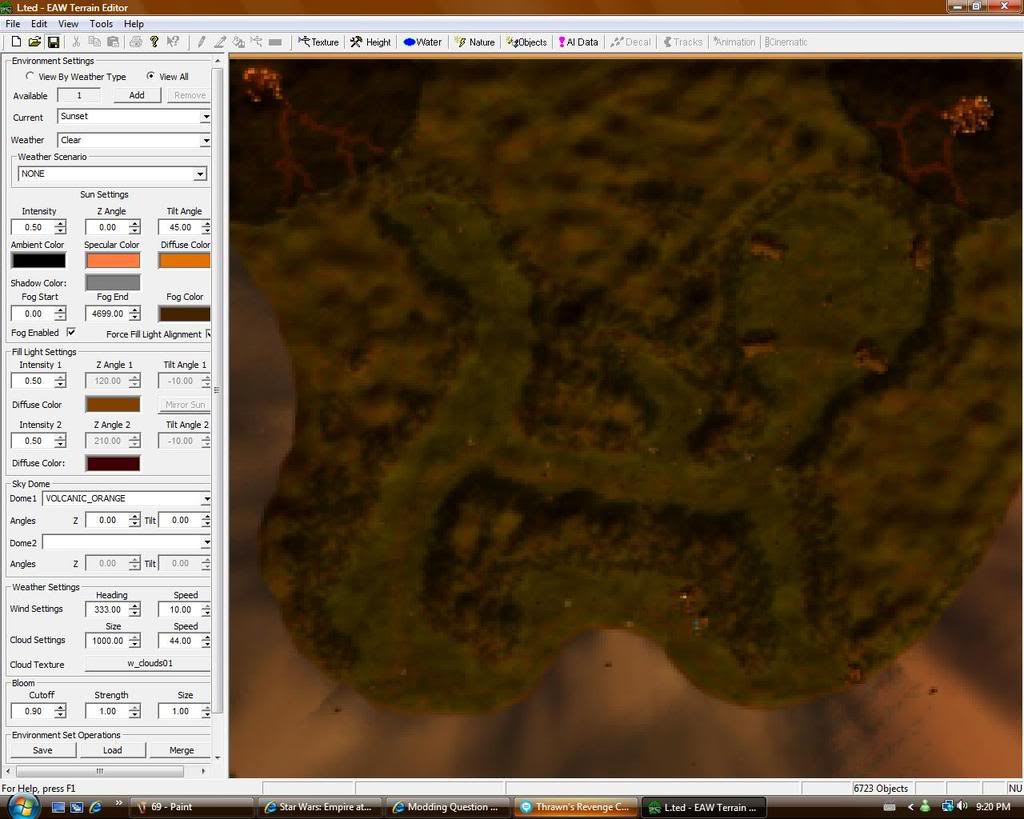Click the Show Desktop Quick Launch icon

point(58,807)
